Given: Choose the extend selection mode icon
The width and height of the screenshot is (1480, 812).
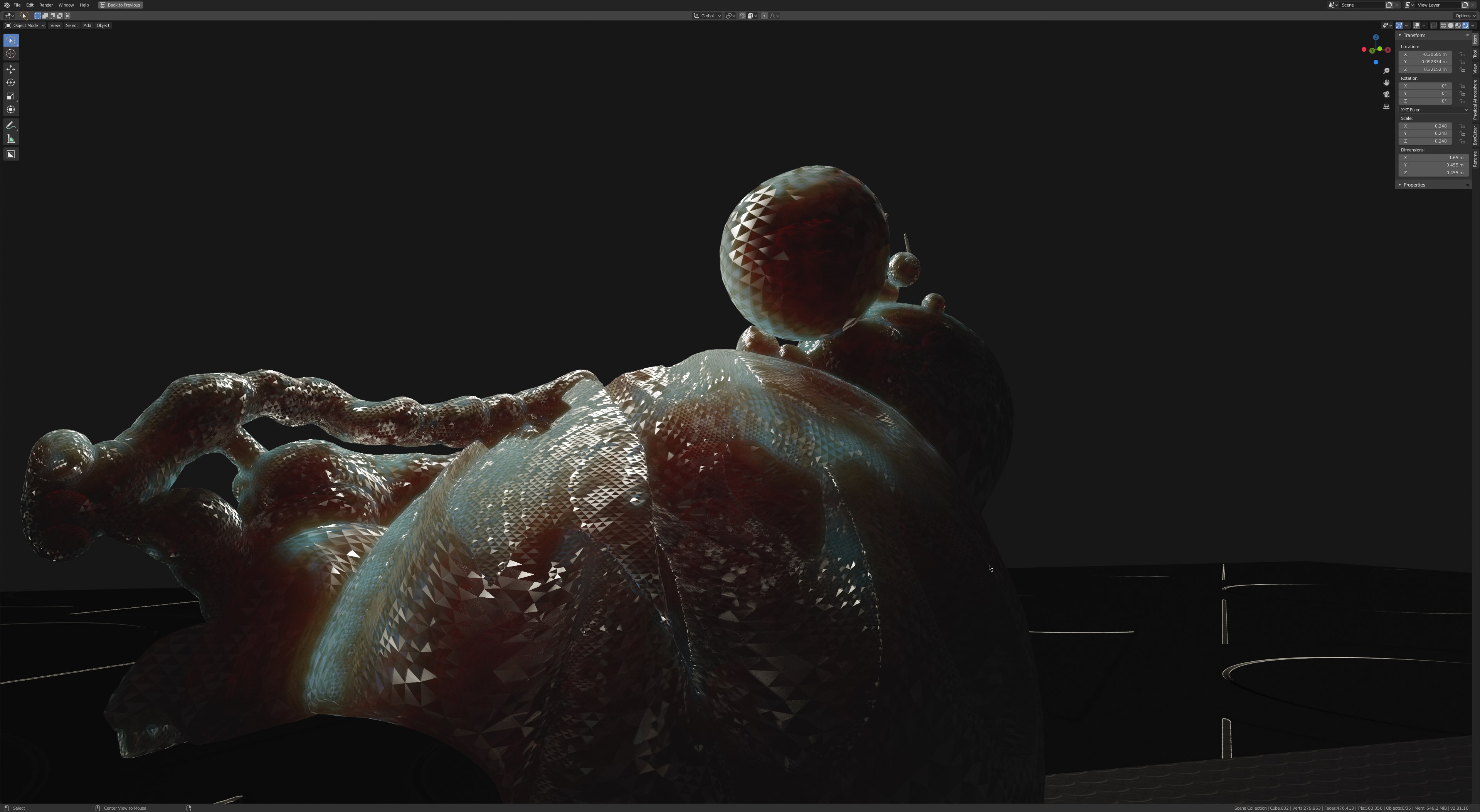Looking at the screenshot, I should coord(45,16).
